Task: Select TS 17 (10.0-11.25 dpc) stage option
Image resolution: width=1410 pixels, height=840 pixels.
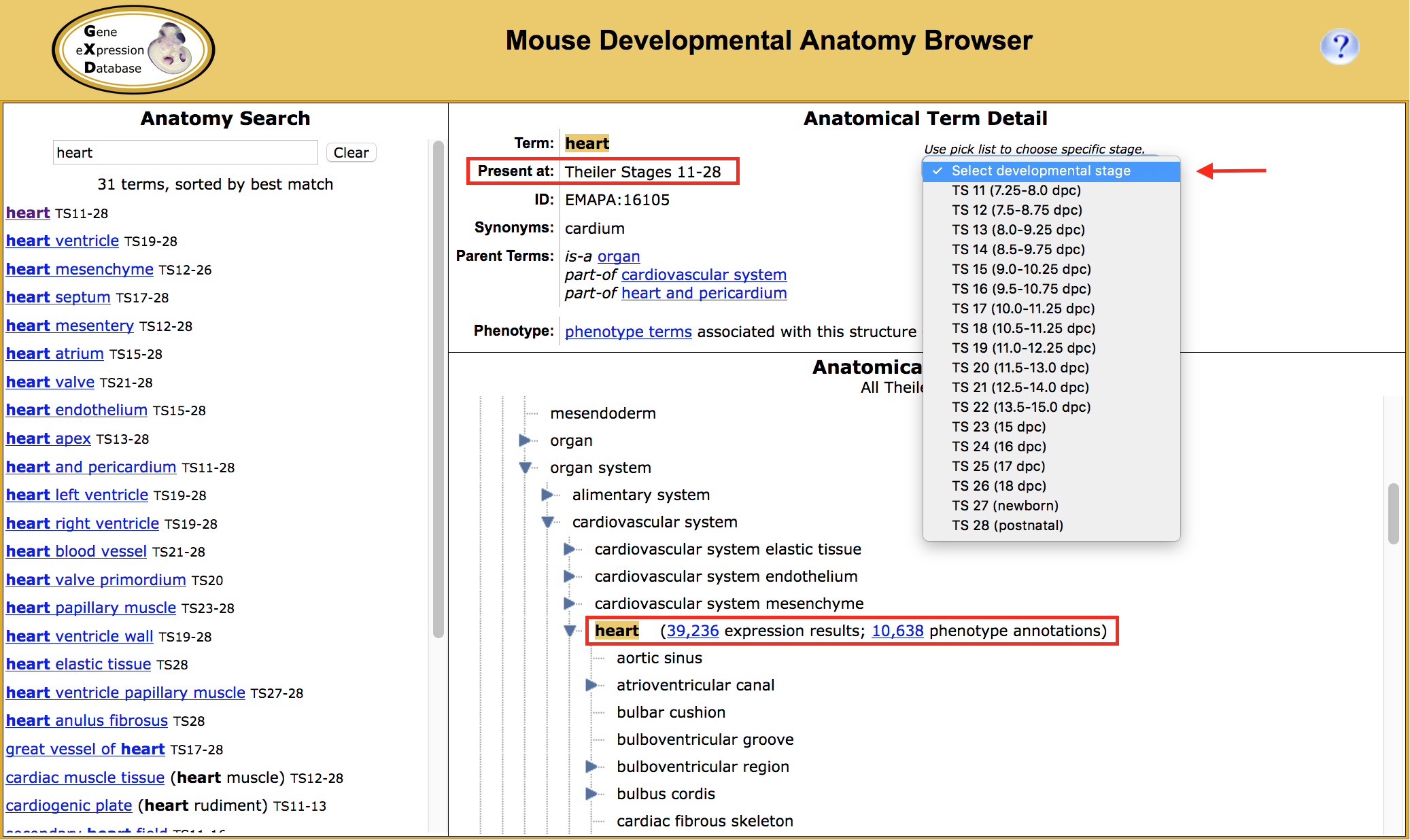Action: [1022, 309]
